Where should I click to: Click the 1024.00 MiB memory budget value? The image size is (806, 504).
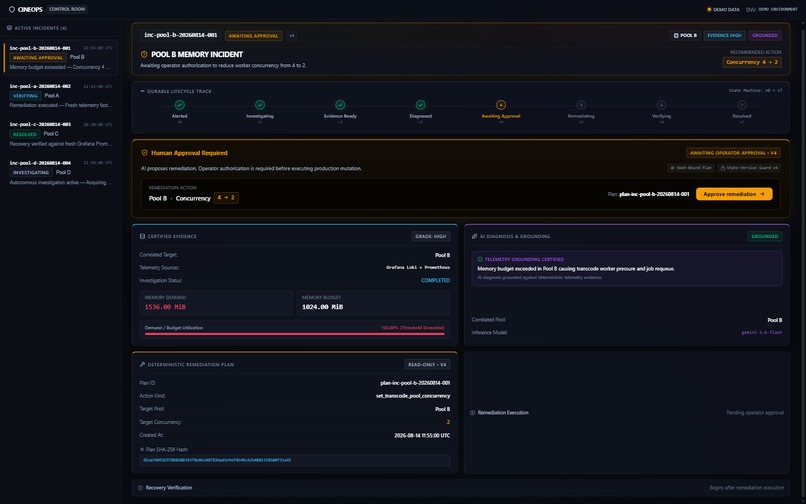coord(322,307)
